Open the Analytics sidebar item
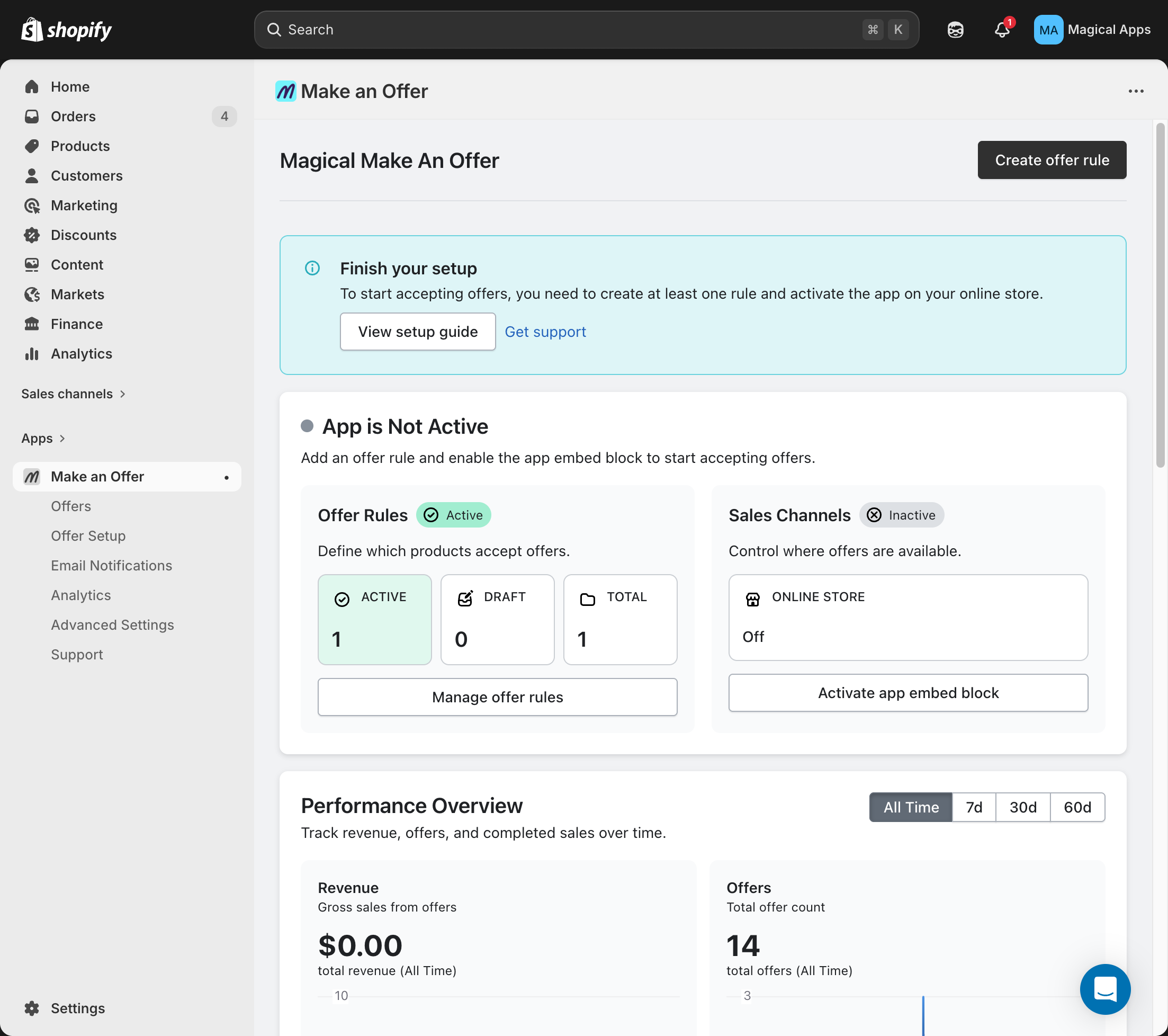Image resolution: width=1168 pixels, height=1036 pixels. tap(81, 353)
